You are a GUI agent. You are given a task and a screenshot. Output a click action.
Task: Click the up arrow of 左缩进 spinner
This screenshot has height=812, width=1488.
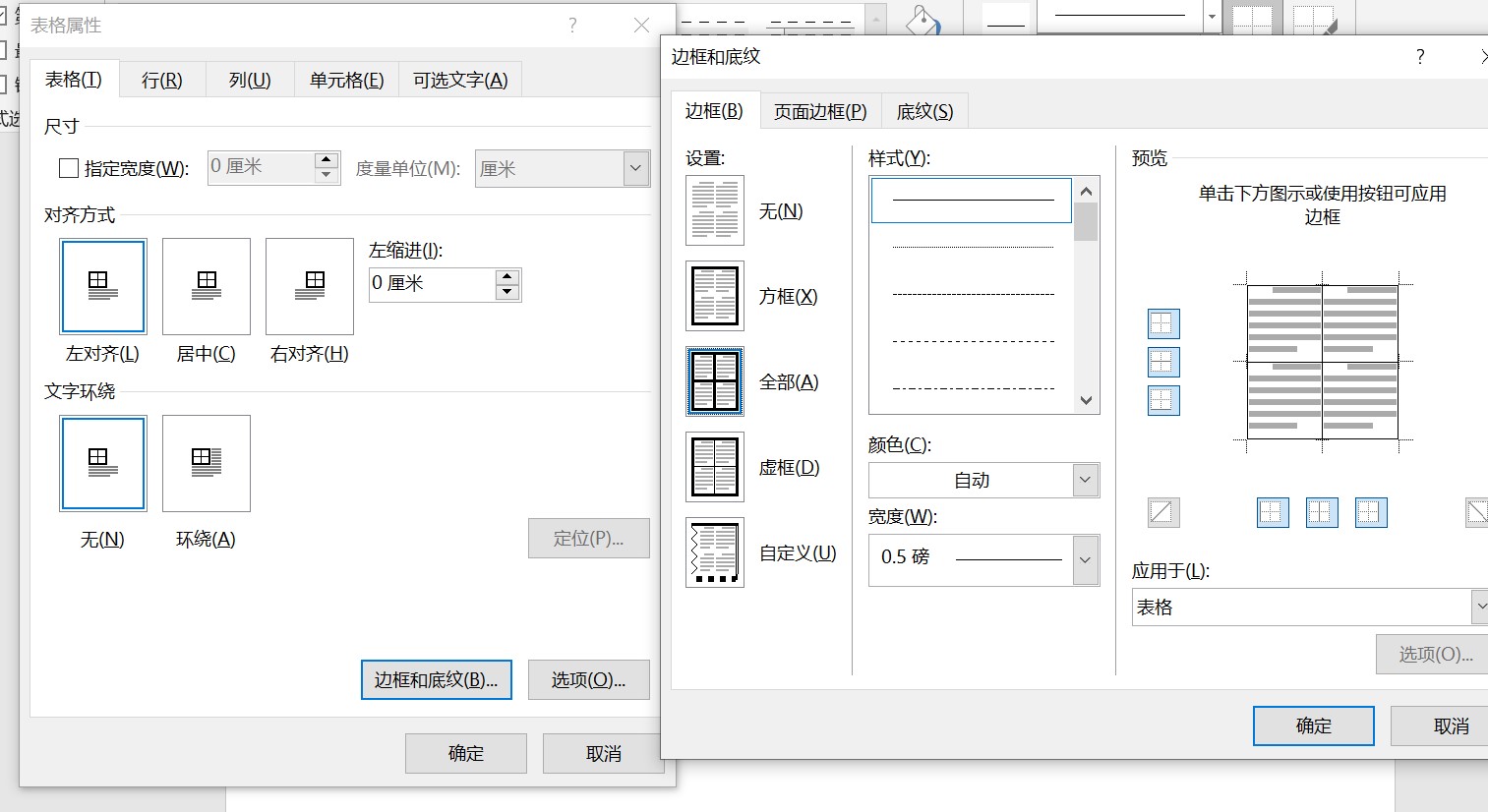(x=506, y=276)
